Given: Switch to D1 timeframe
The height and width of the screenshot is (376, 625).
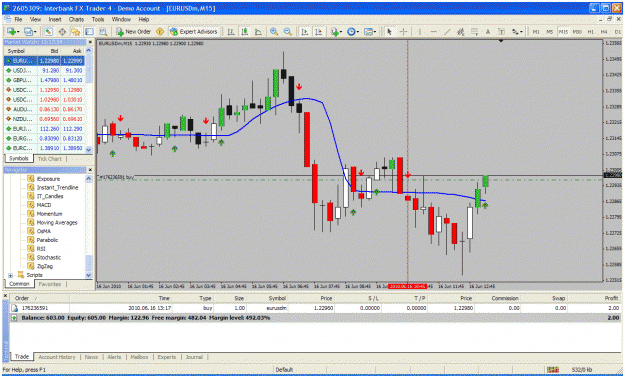Looking at the screenshot, I should tap(618, 31).
